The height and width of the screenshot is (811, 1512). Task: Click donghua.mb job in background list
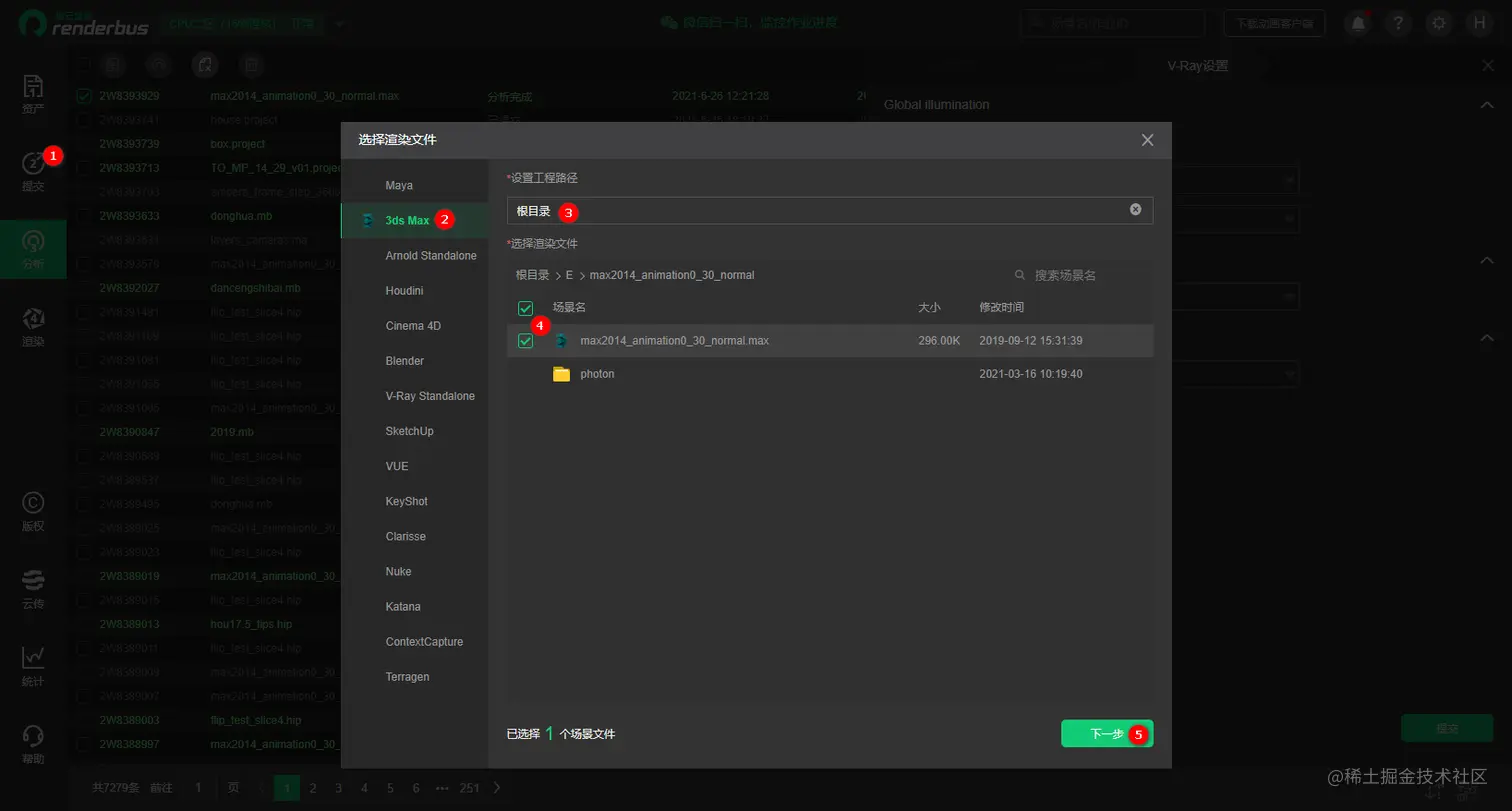click(241, 216)
